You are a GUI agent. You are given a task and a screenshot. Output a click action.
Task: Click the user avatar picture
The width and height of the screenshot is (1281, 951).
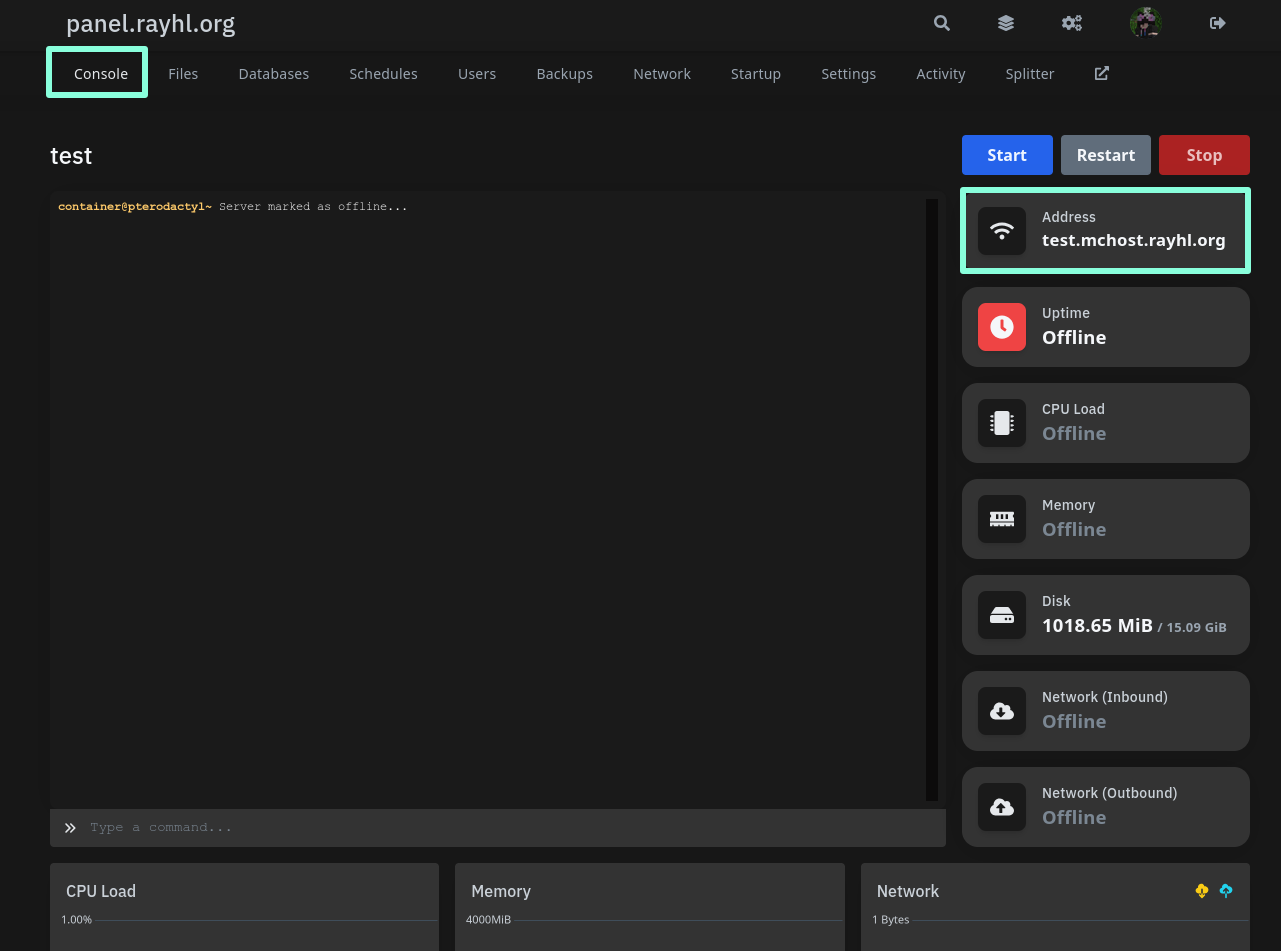pos(1145,23)
